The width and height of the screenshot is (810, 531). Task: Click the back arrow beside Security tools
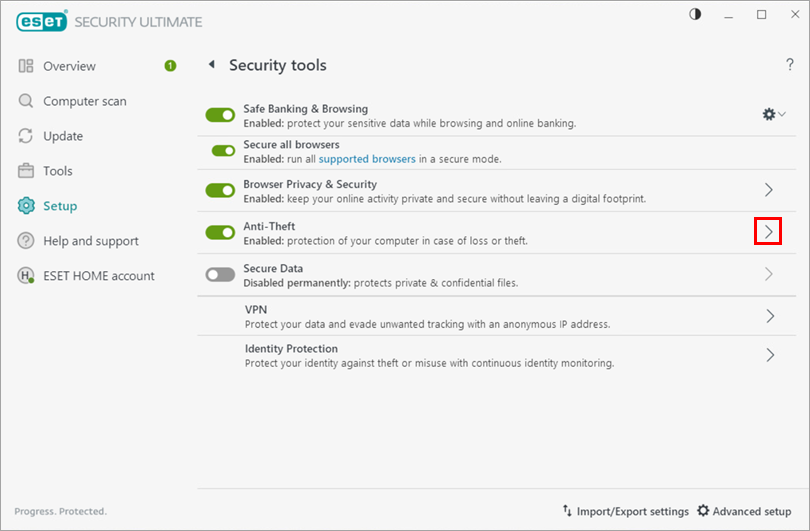coord(211,65)
